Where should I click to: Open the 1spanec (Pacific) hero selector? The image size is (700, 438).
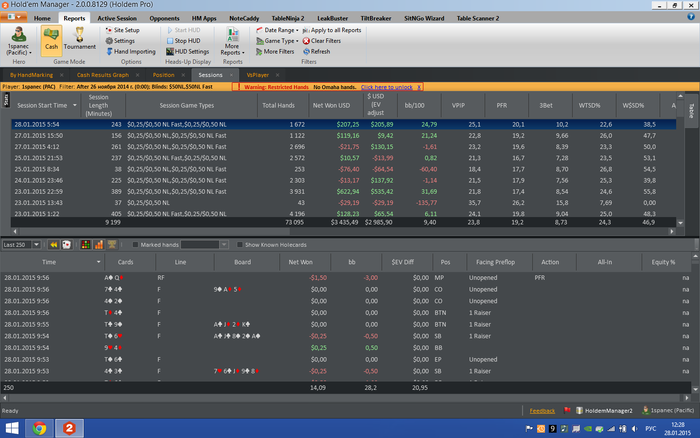[18, 40]
